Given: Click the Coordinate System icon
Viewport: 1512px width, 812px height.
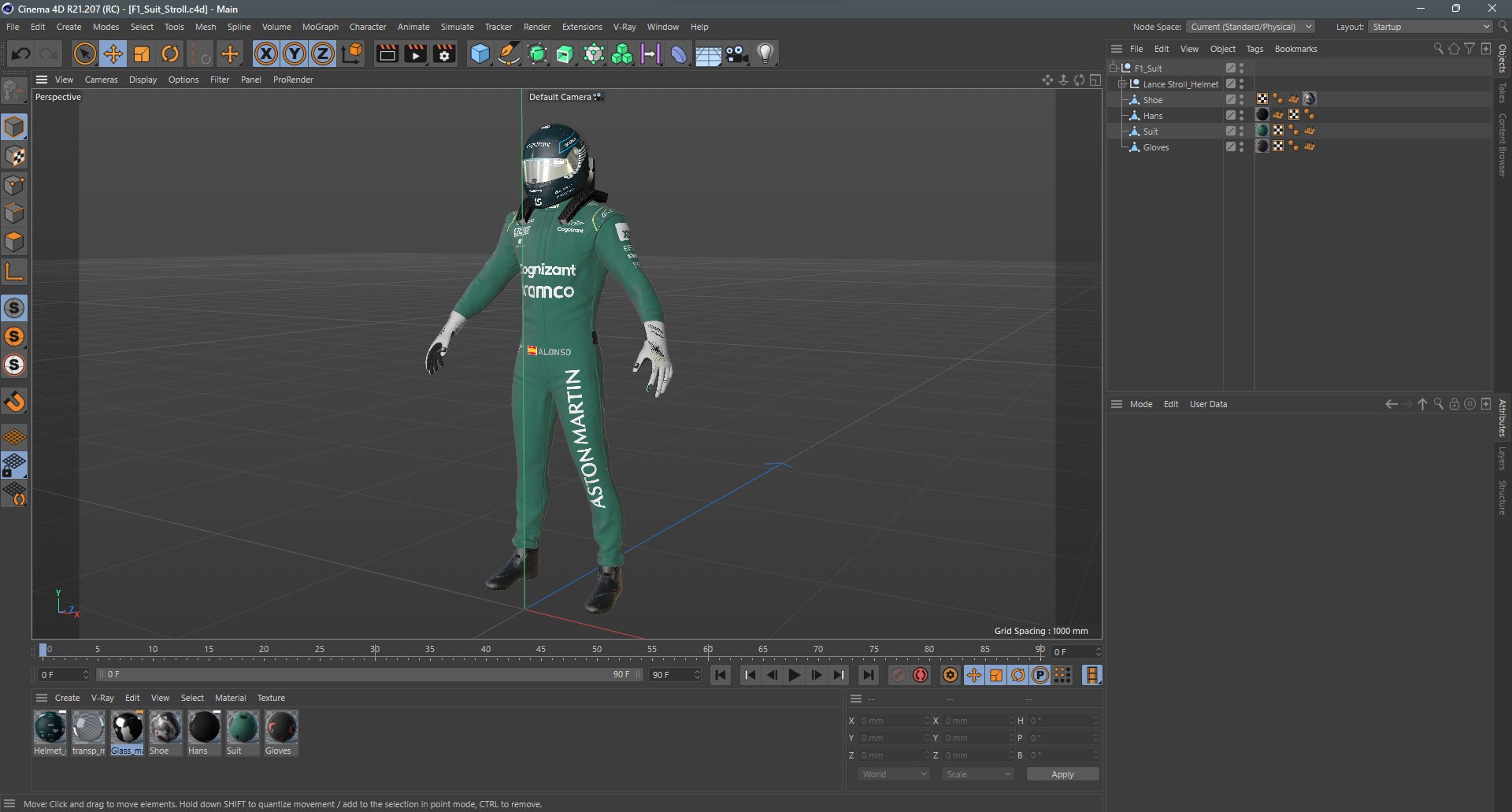Looking at the screenshot, I should (x=353, y=54).
